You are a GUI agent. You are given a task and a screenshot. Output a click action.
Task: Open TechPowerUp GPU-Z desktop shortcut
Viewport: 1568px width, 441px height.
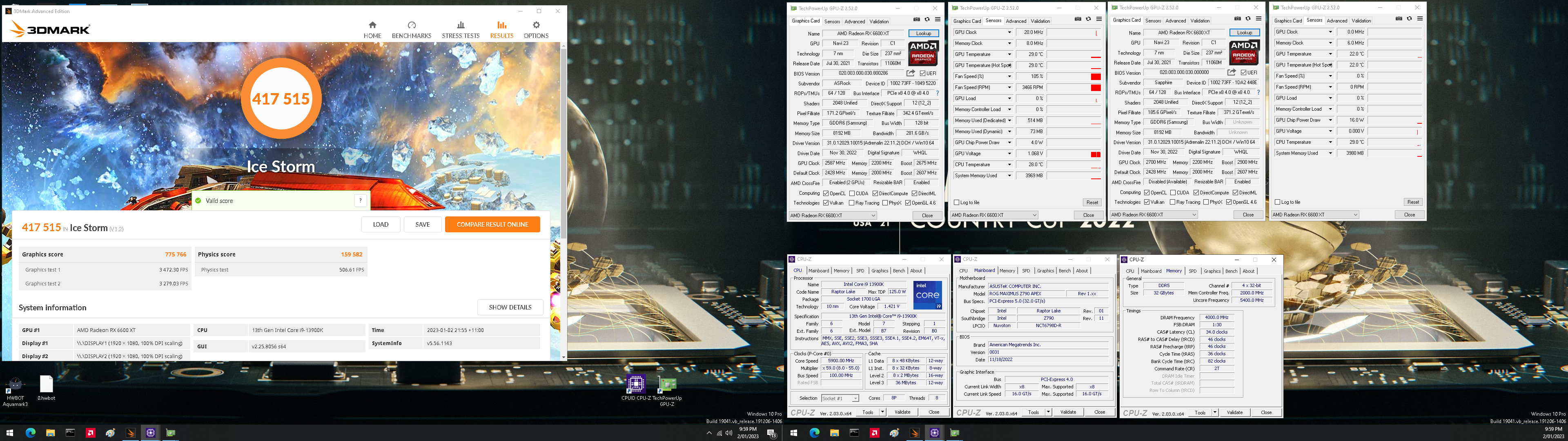pyautogui.click(x=667, y=391)
